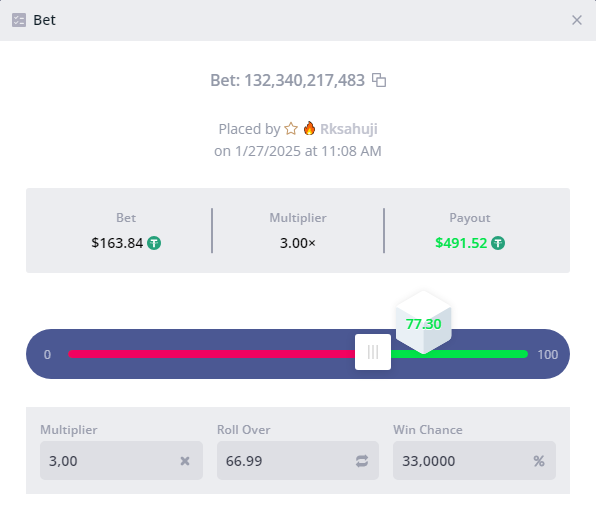This screenshot has height=517, width=596.
Task: Copy the bet ID with copy icon
Action: (379, 80)
